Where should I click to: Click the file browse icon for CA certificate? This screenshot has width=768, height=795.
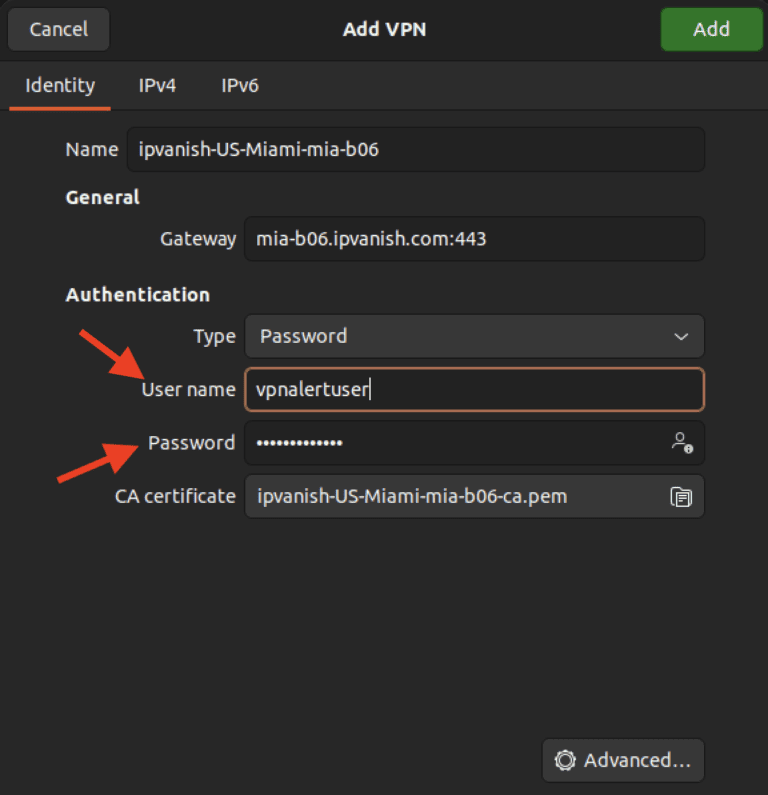pos(681,496)
